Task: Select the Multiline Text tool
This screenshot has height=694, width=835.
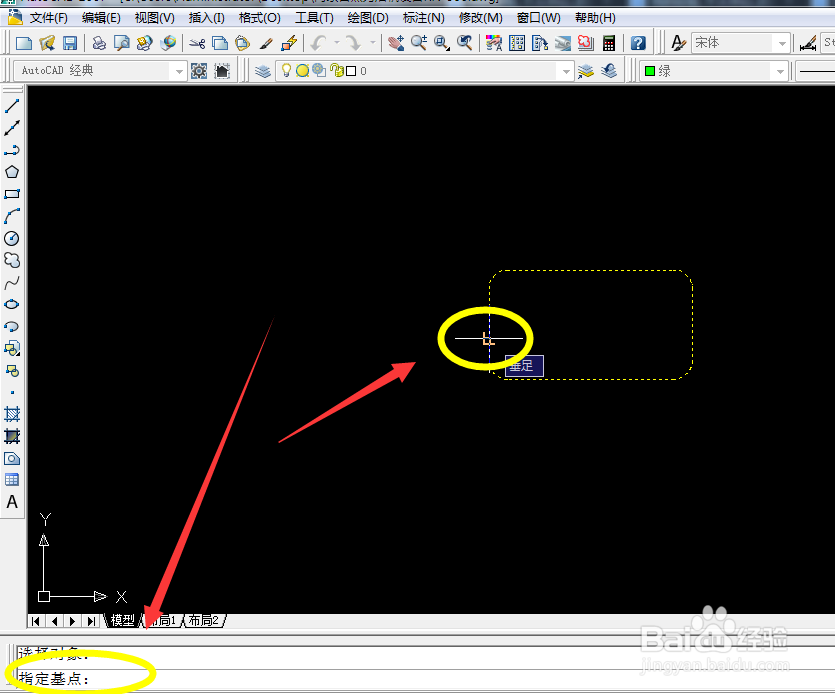Action: point(12,502)
